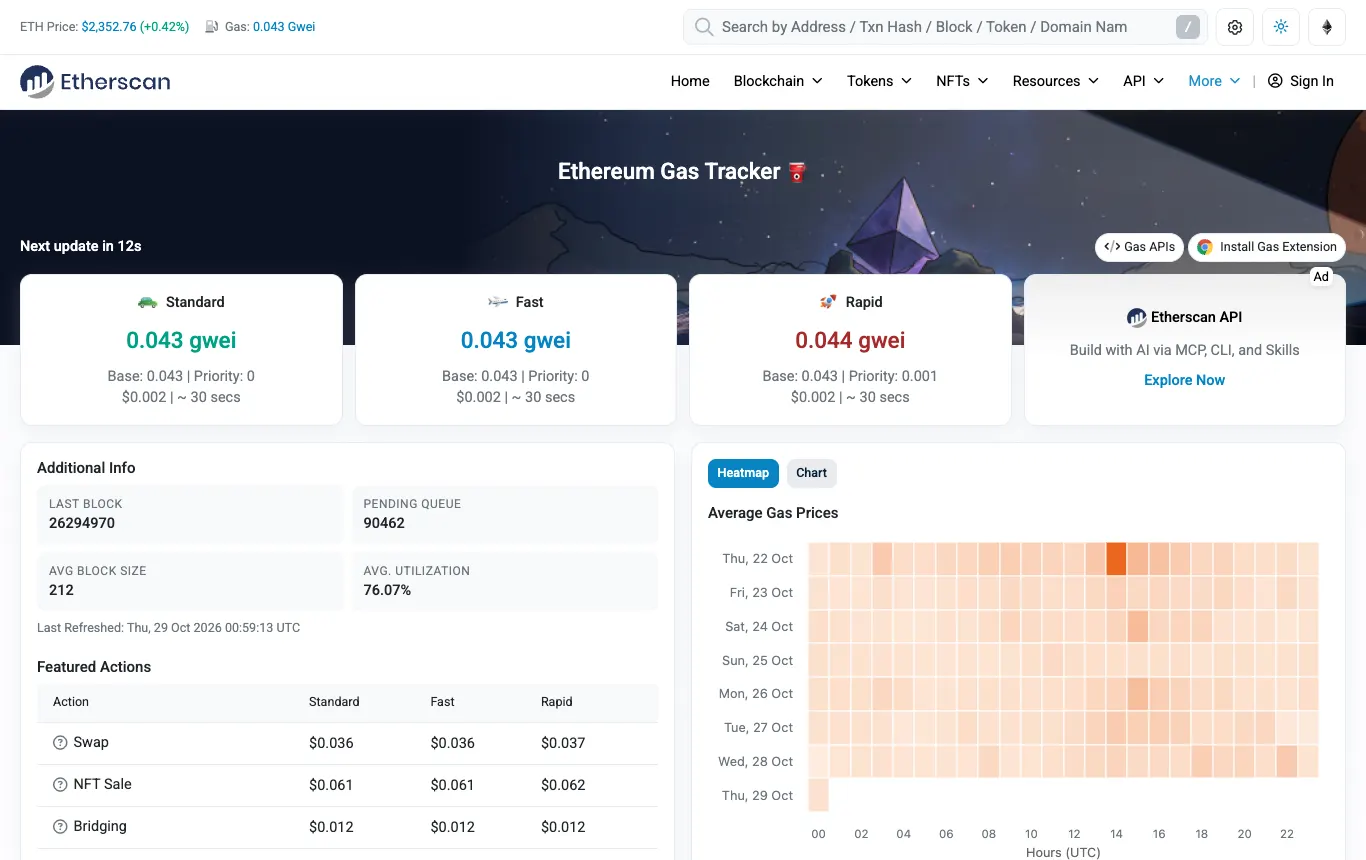The width and height of the screenshot is (1366, 860).
Task: Click the user icon beside Sign In
Action: [x=1275, y=81]
